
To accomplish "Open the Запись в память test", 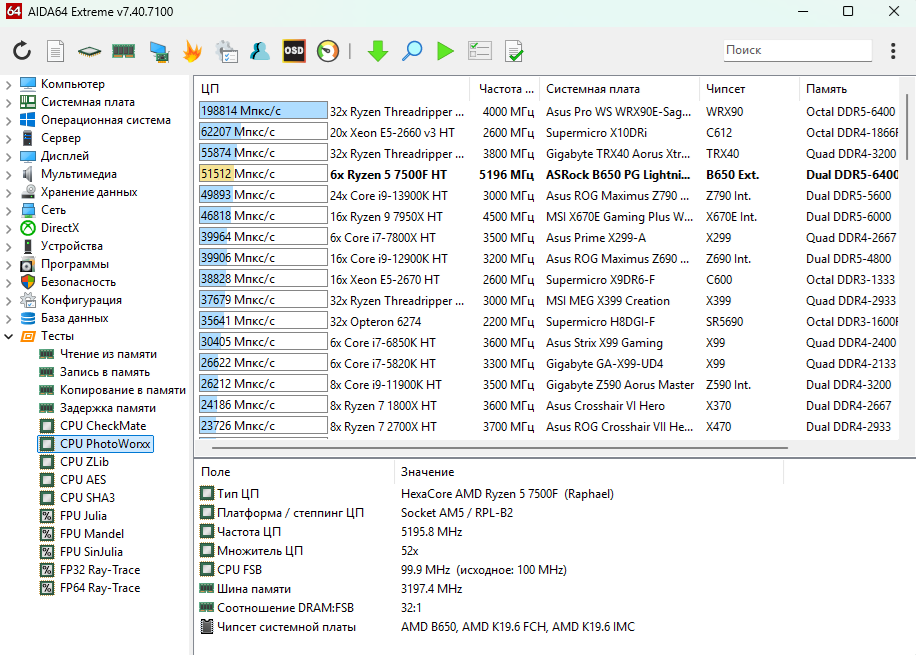I will click(x=105, y=372).
